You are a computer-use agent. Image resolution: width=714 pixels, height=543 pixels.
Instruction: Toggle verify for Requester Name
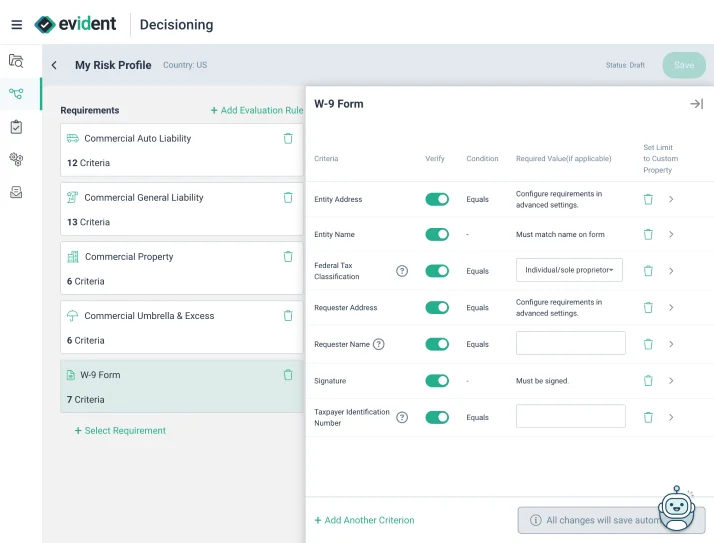click(437, 344)
